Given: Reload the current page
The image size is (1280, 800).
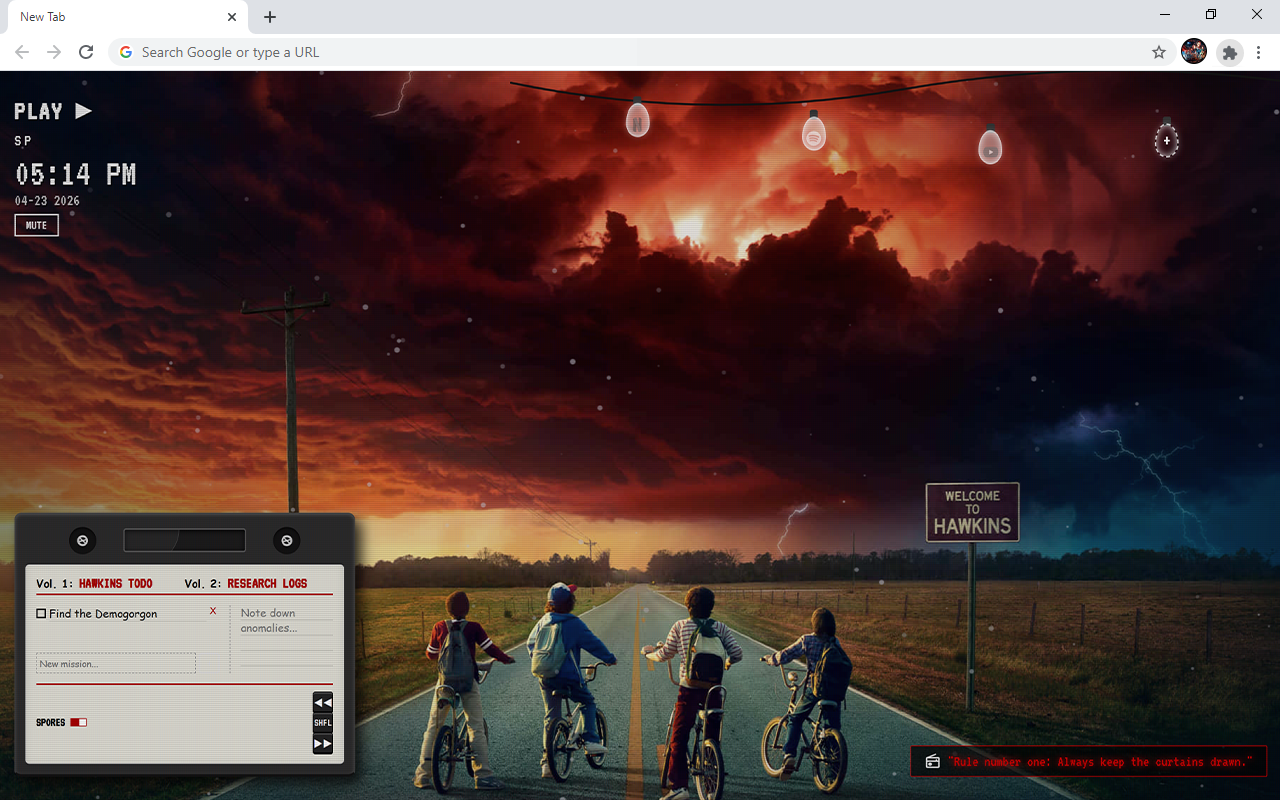Looking at the screenshot, I should click(x=86, y=52).
